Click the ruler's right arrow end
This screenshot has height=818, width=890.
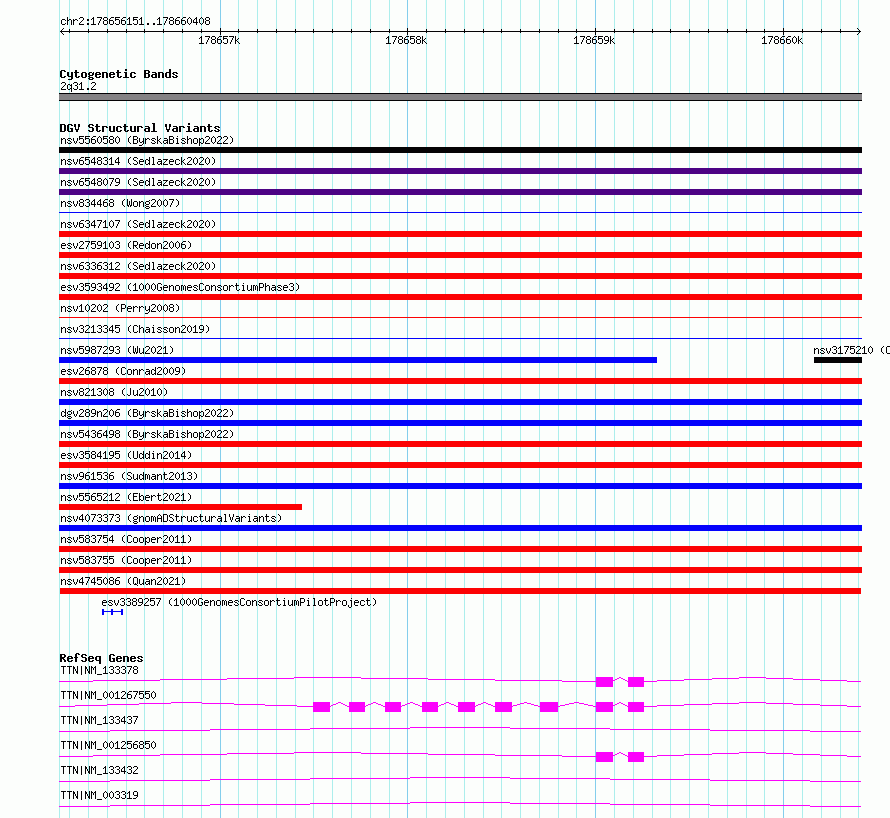(859, 31)
